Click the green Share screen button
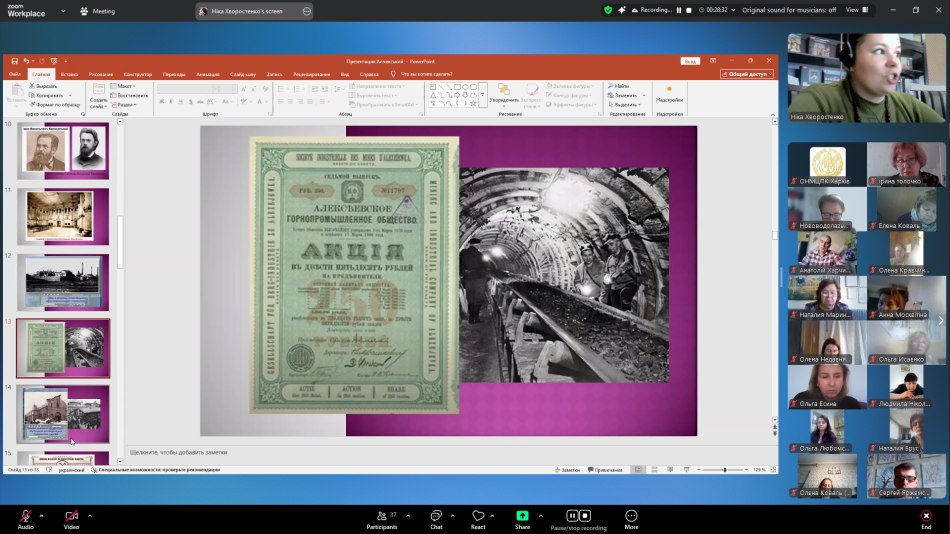 pos(522,516)
